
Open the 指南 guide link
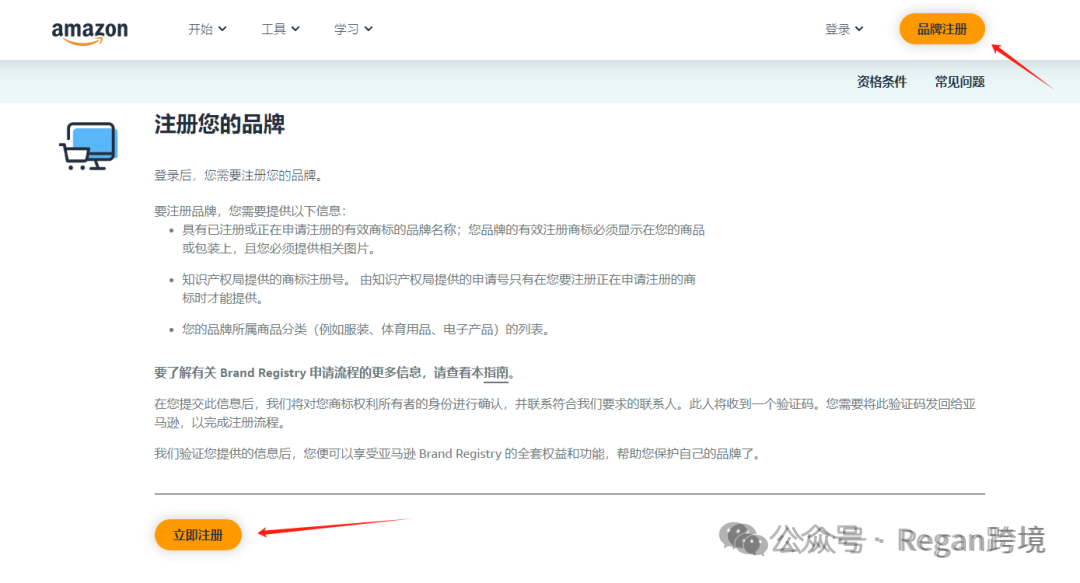(x=496, y=373)
